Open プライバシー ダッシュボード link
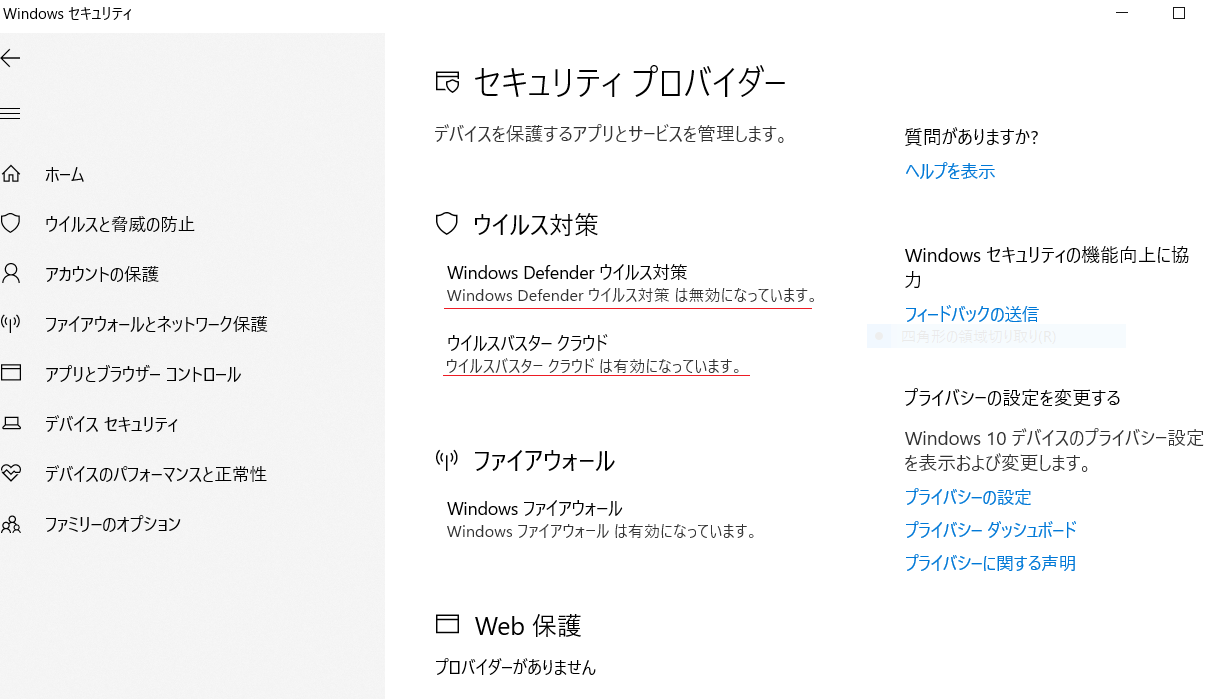 click(990, 530)
